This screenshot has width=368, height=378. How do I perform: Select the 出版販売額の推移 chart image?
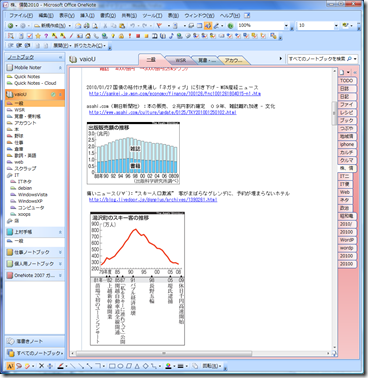click(x=133, y=153)
